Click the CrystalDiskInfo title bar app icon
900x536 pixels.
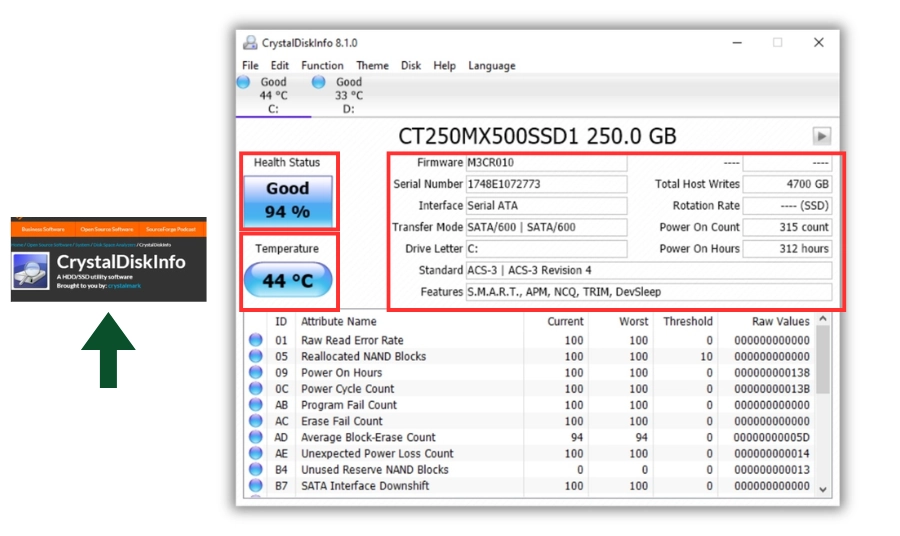click(250, 42)
